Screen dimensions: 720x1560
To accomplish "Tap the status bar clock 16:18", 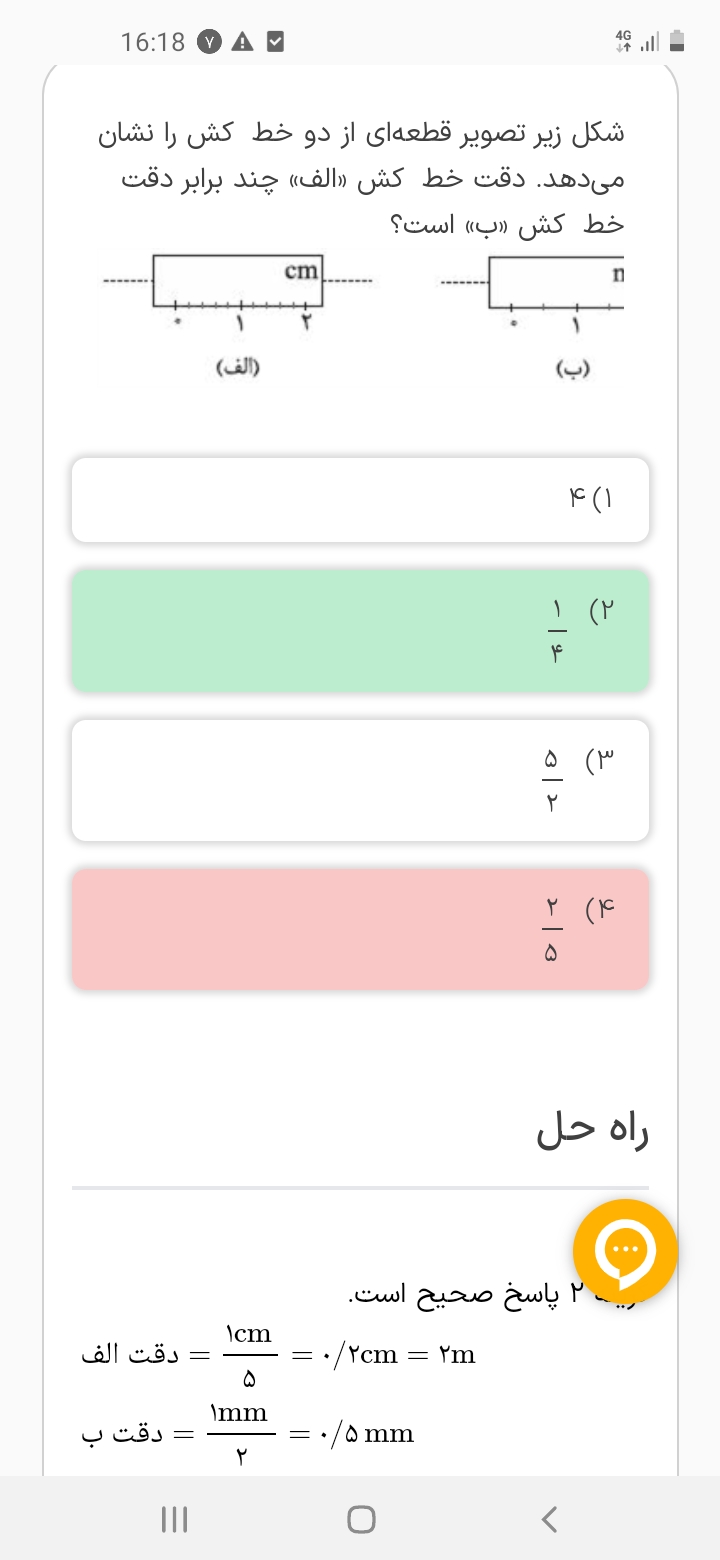I will pyautogui.click(x=153, y=42).
